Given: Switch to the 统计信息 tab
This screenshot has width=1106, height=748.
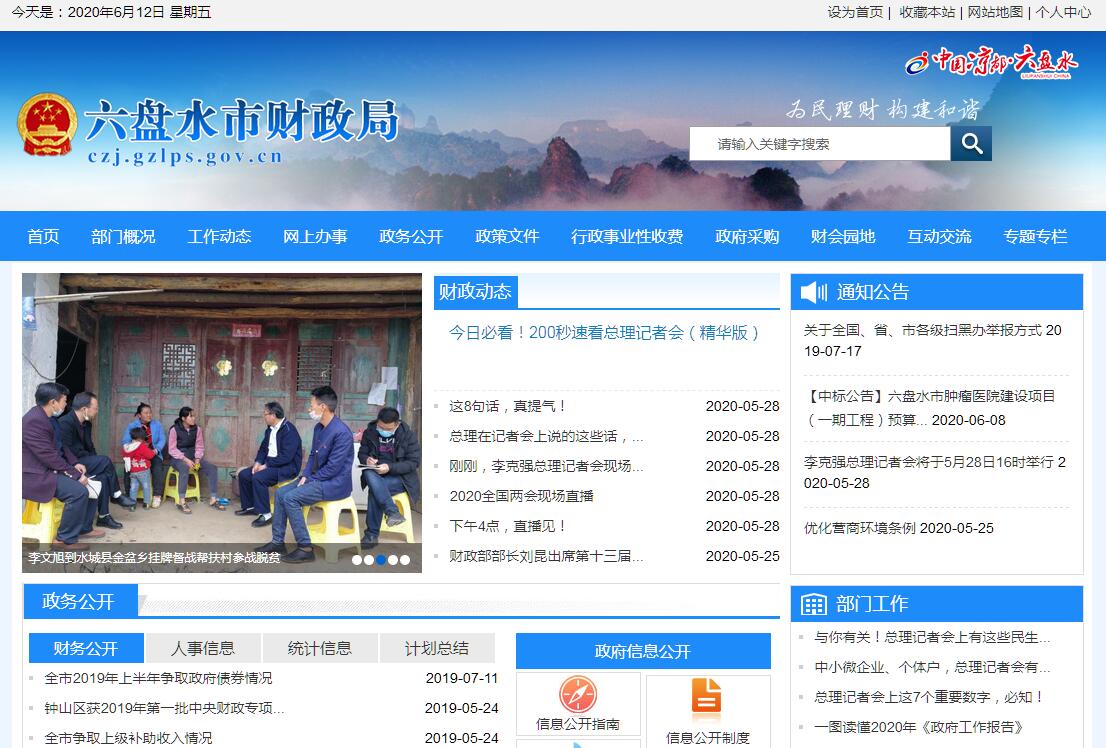Looking at the screenshot, I should click(x=320, y=648).
